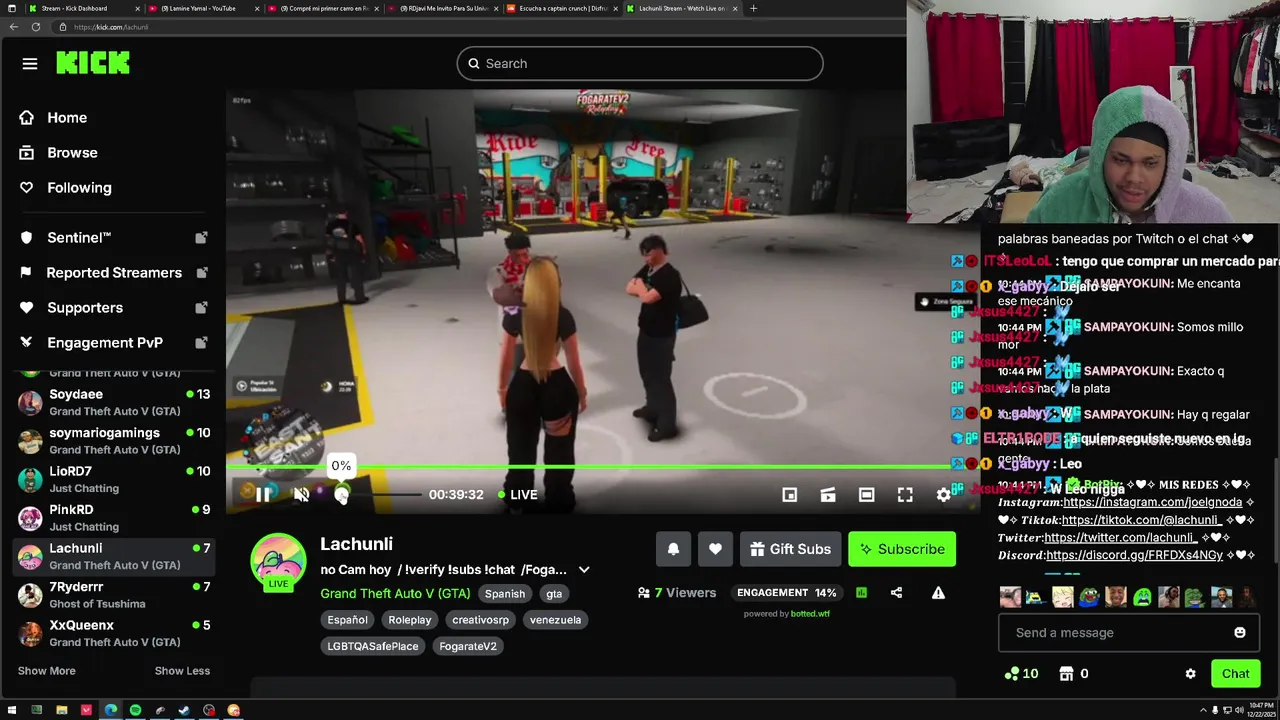Click external link icon next to Reported Streamers
The image size is (1280, 720).
(x=201, y=272)
